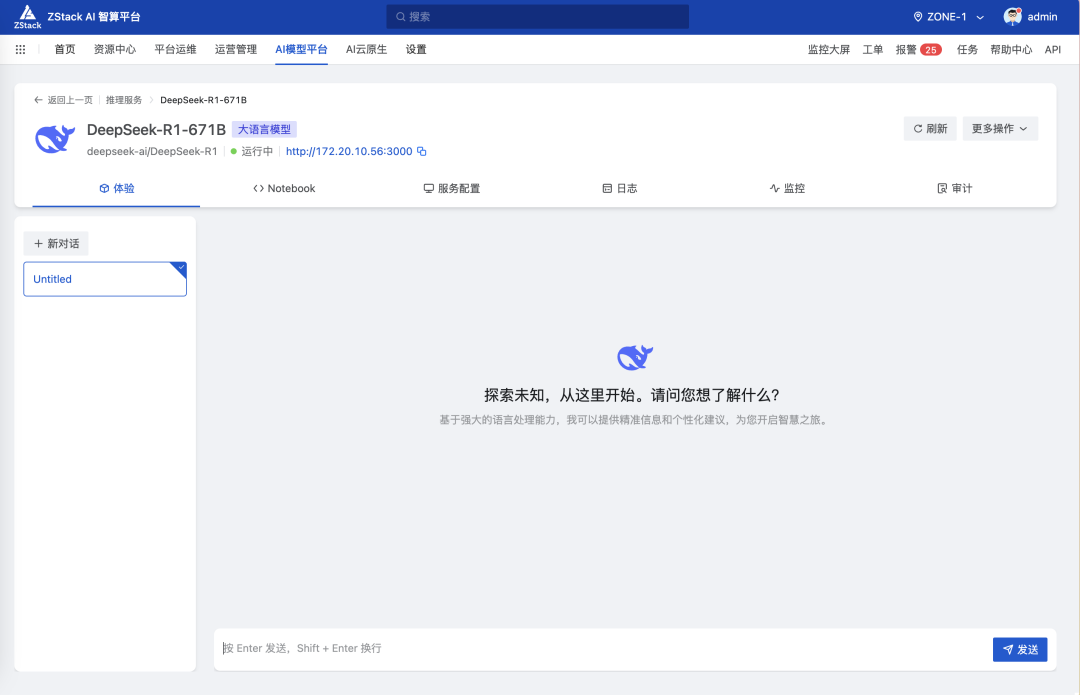Open the http://172.20.10.56:3000 link

point(349,152)
